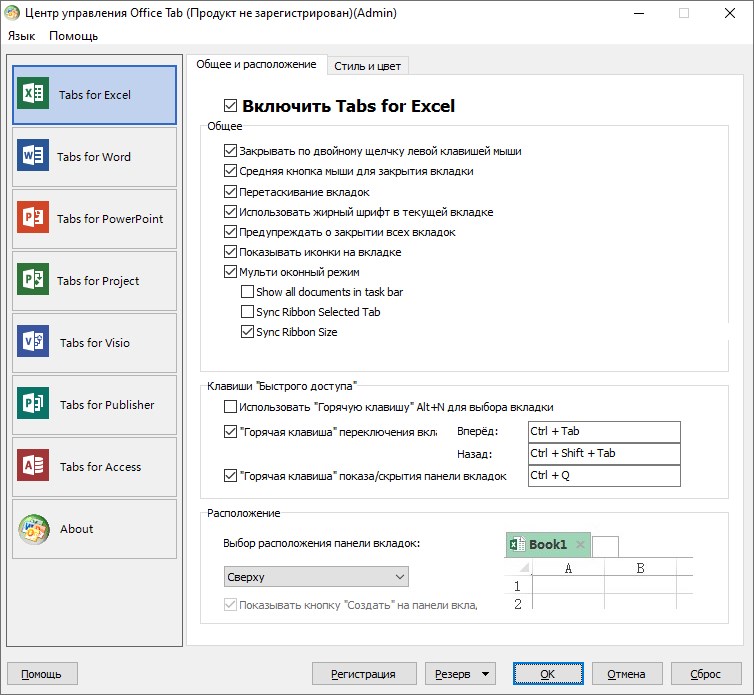Toggle the Включить Tabs for Excel checkbox

[230, 105]
